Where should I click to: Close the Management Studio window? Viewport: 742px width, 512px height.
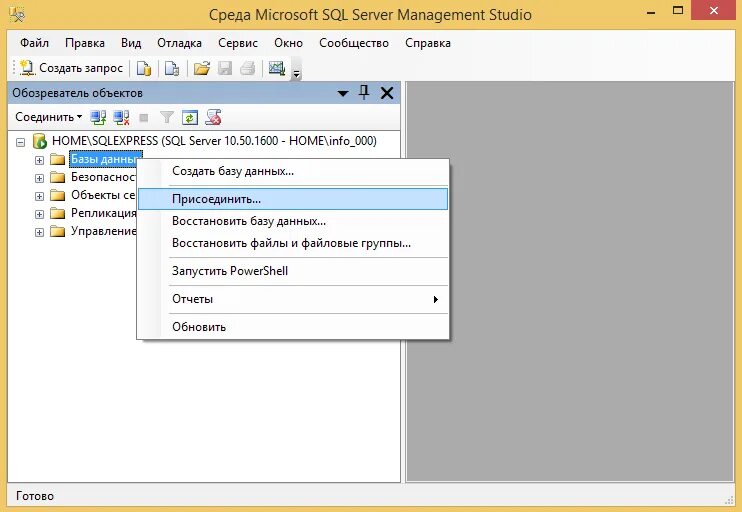click(714, 10)
